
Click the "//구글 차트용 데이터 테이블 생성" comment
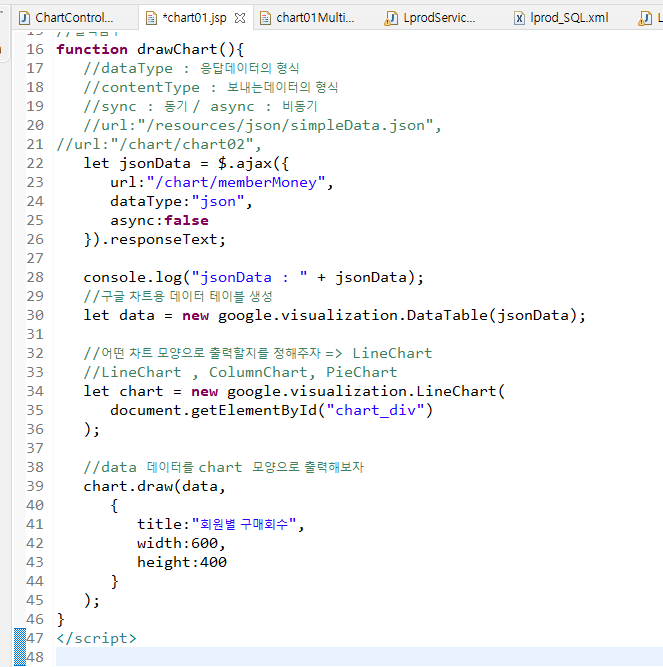178,296
